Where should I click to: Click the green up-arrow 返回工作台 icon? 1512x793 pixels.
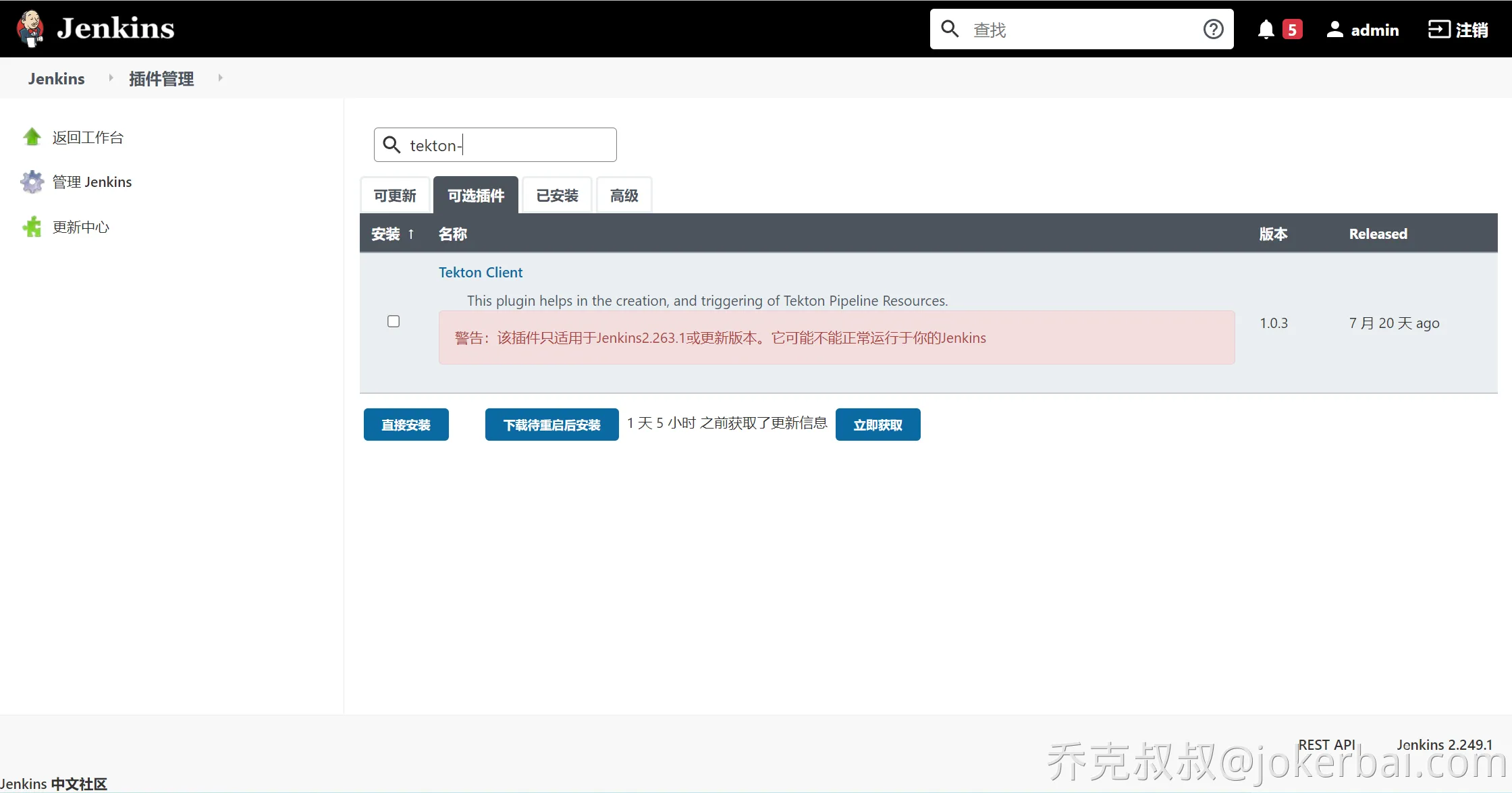(32, 137)
